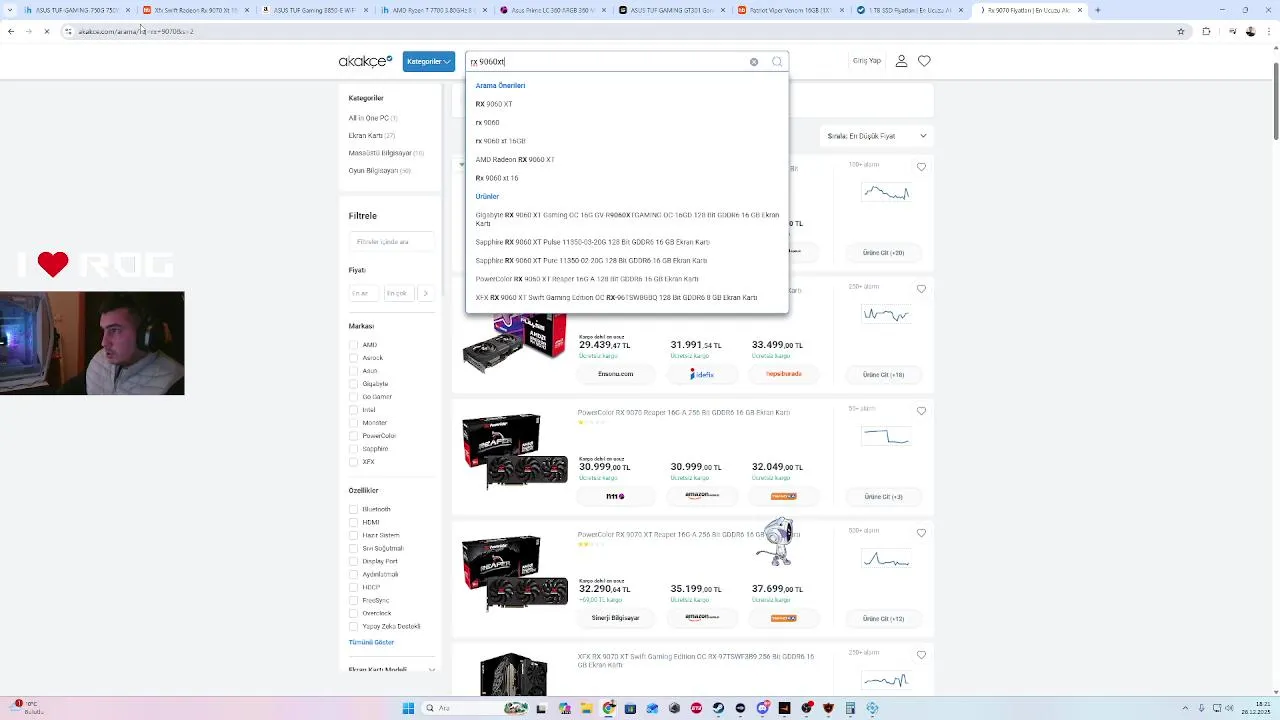1280x720 pixels.
Task: Expand the Ekran Kartı Modeli filter section
Action: [392, 669]
